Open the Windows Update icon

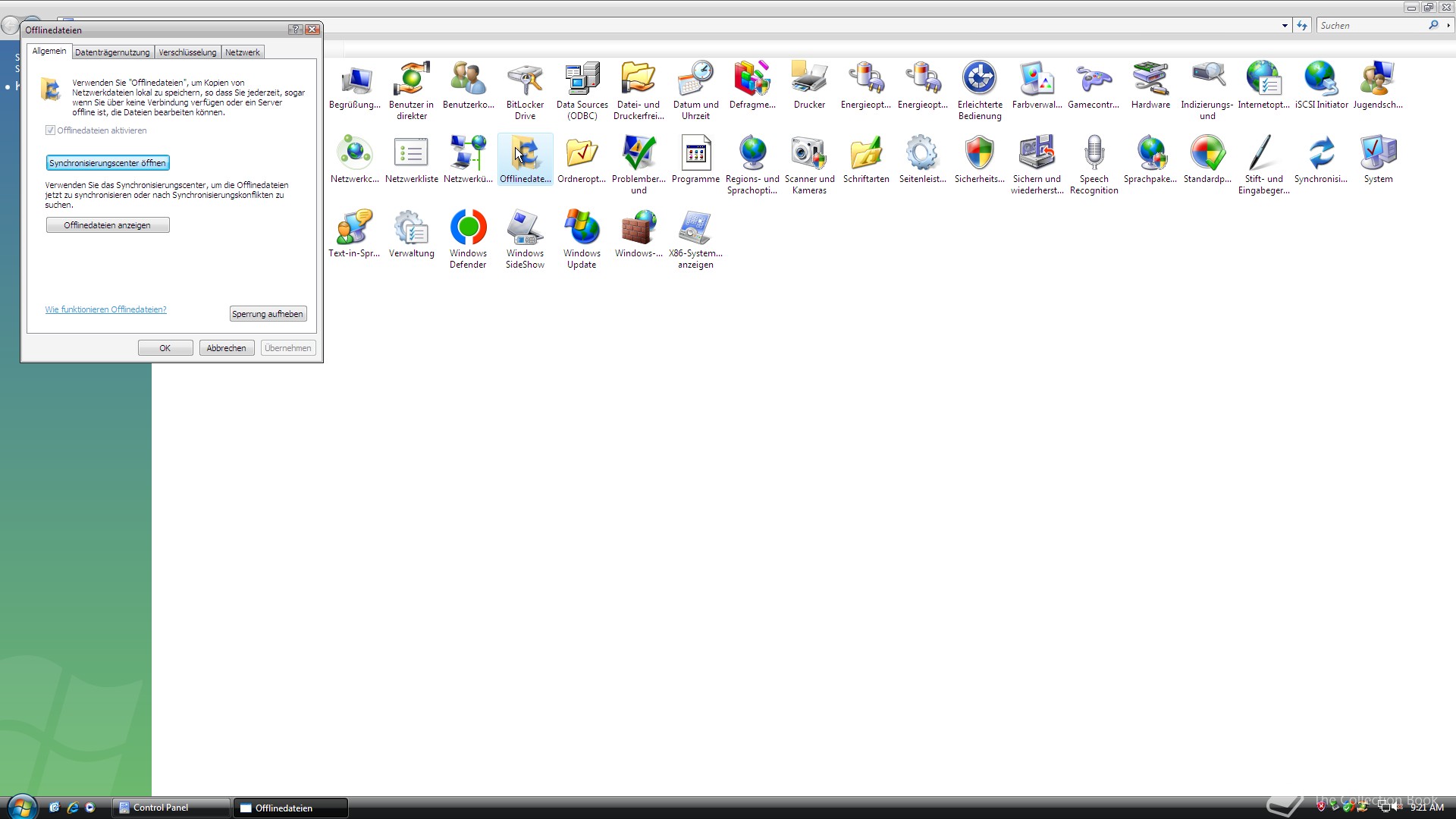click(582, 240)
